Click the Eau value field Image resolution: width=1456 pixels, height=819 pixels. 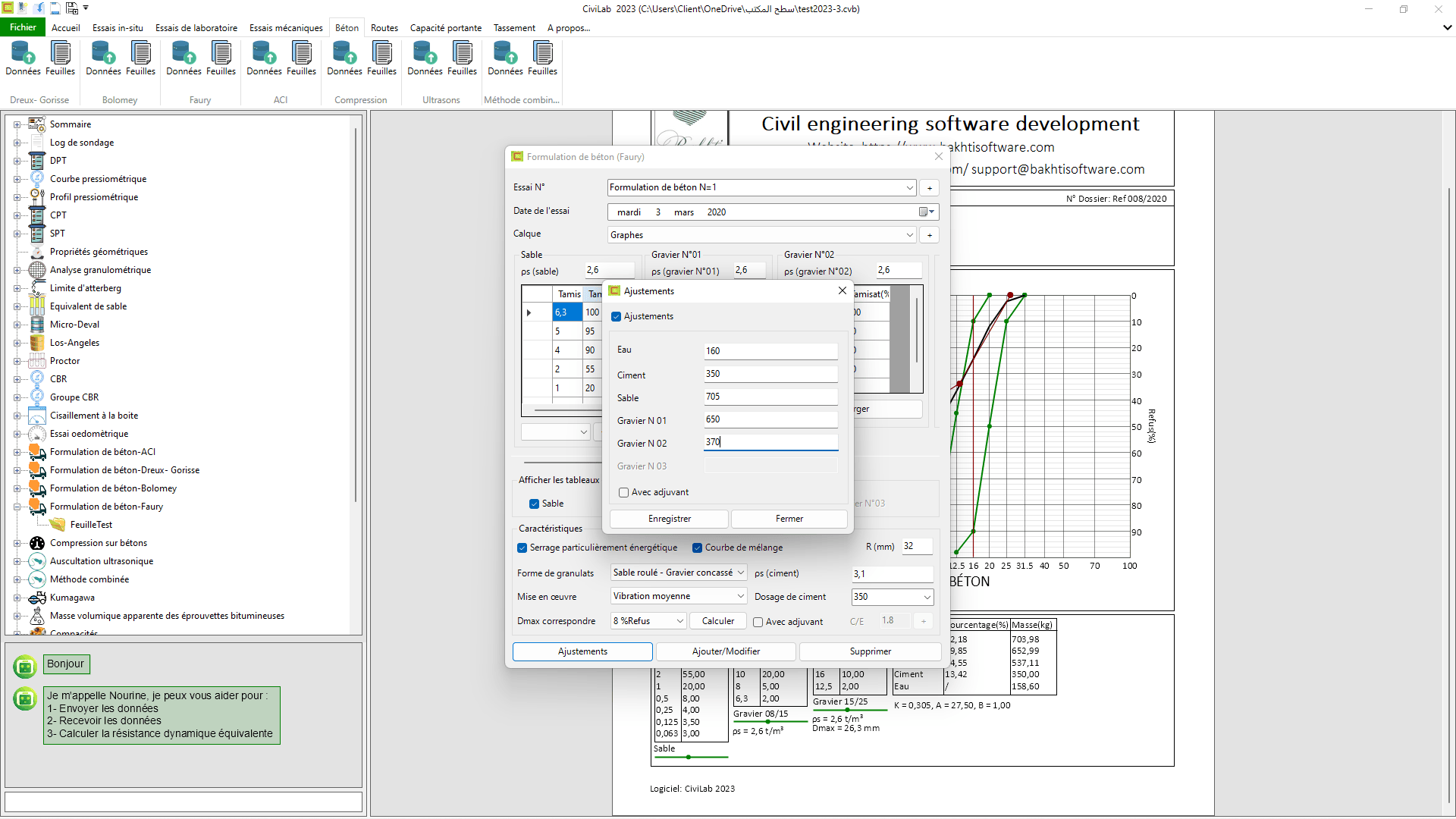click(x=770, y=351)
